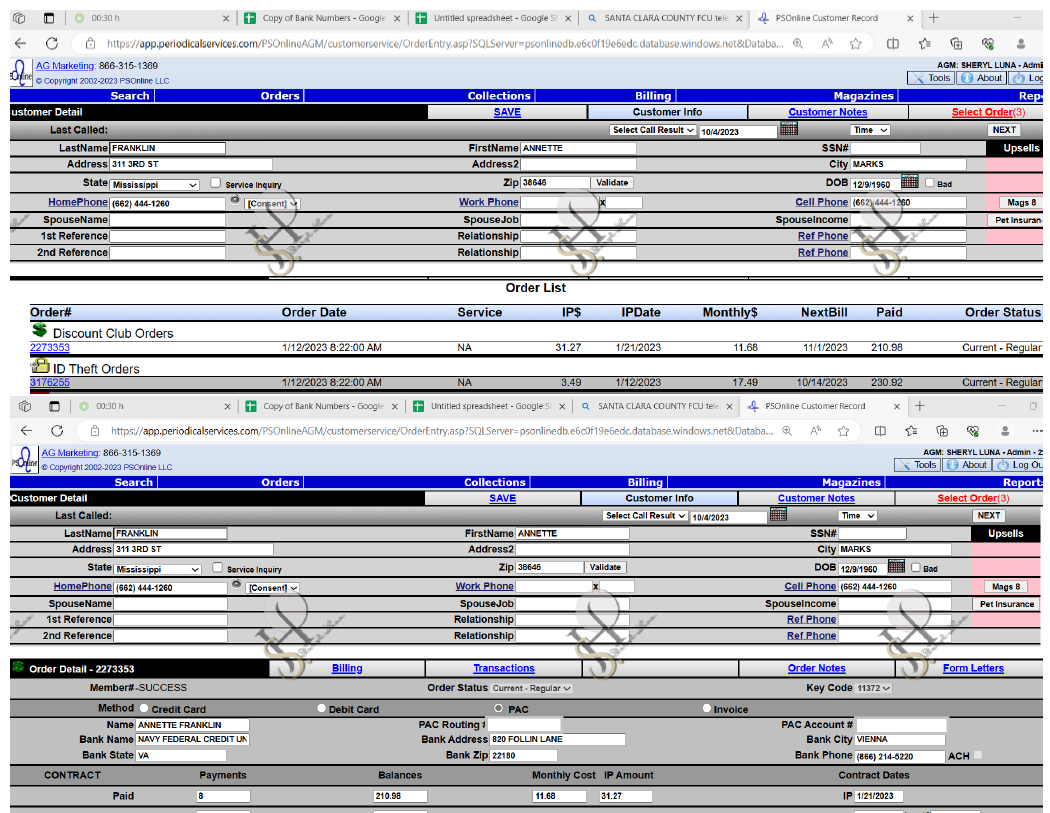Click the Mags 8 upsell button in lower window
Image resolution: width=1050 pixels, height=813 pixels.
pos(1006,587)
